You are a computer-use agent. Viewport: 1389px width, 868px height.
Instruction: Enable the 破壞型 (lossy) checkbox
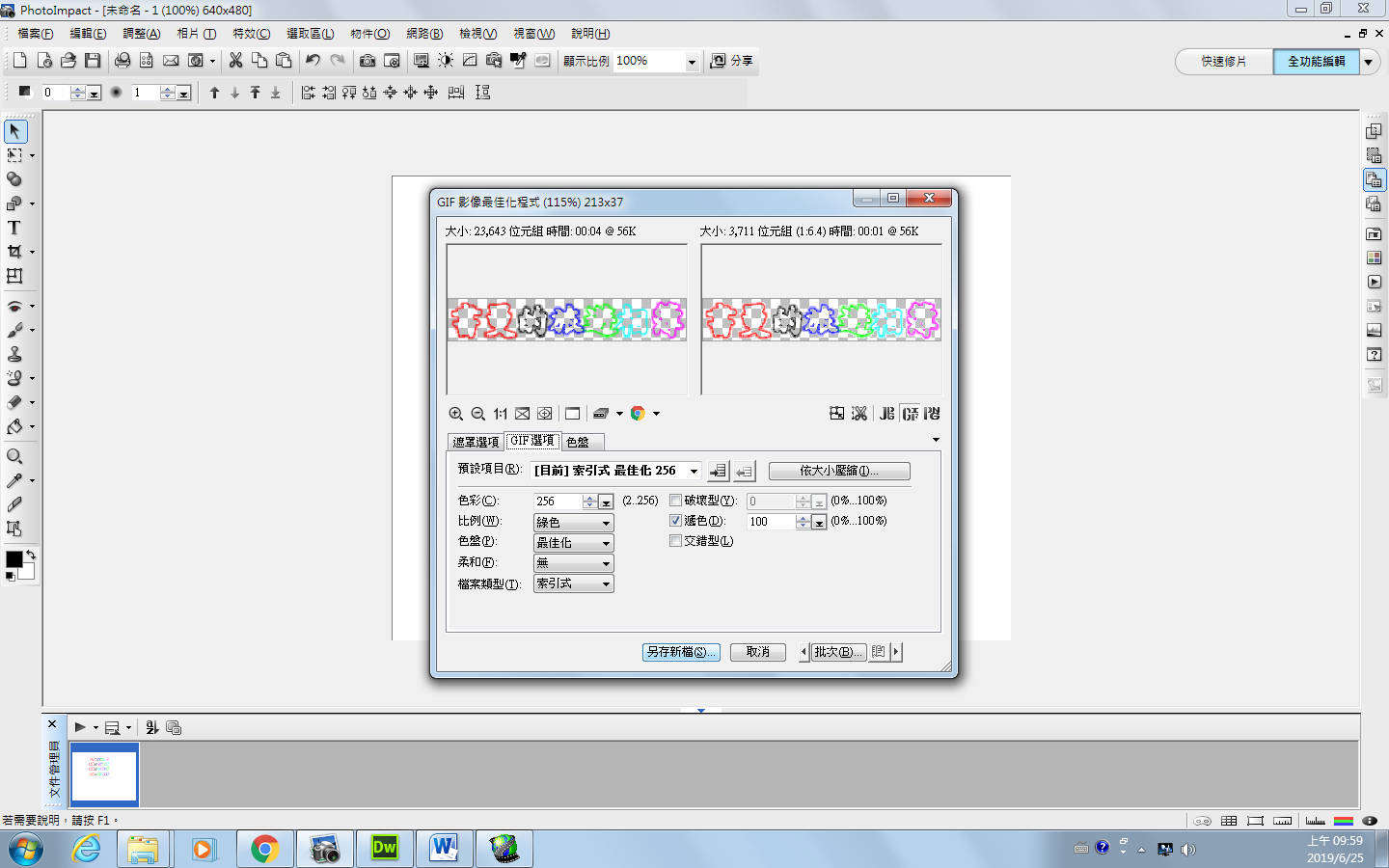pyautogui.click(x=676, y=501)
